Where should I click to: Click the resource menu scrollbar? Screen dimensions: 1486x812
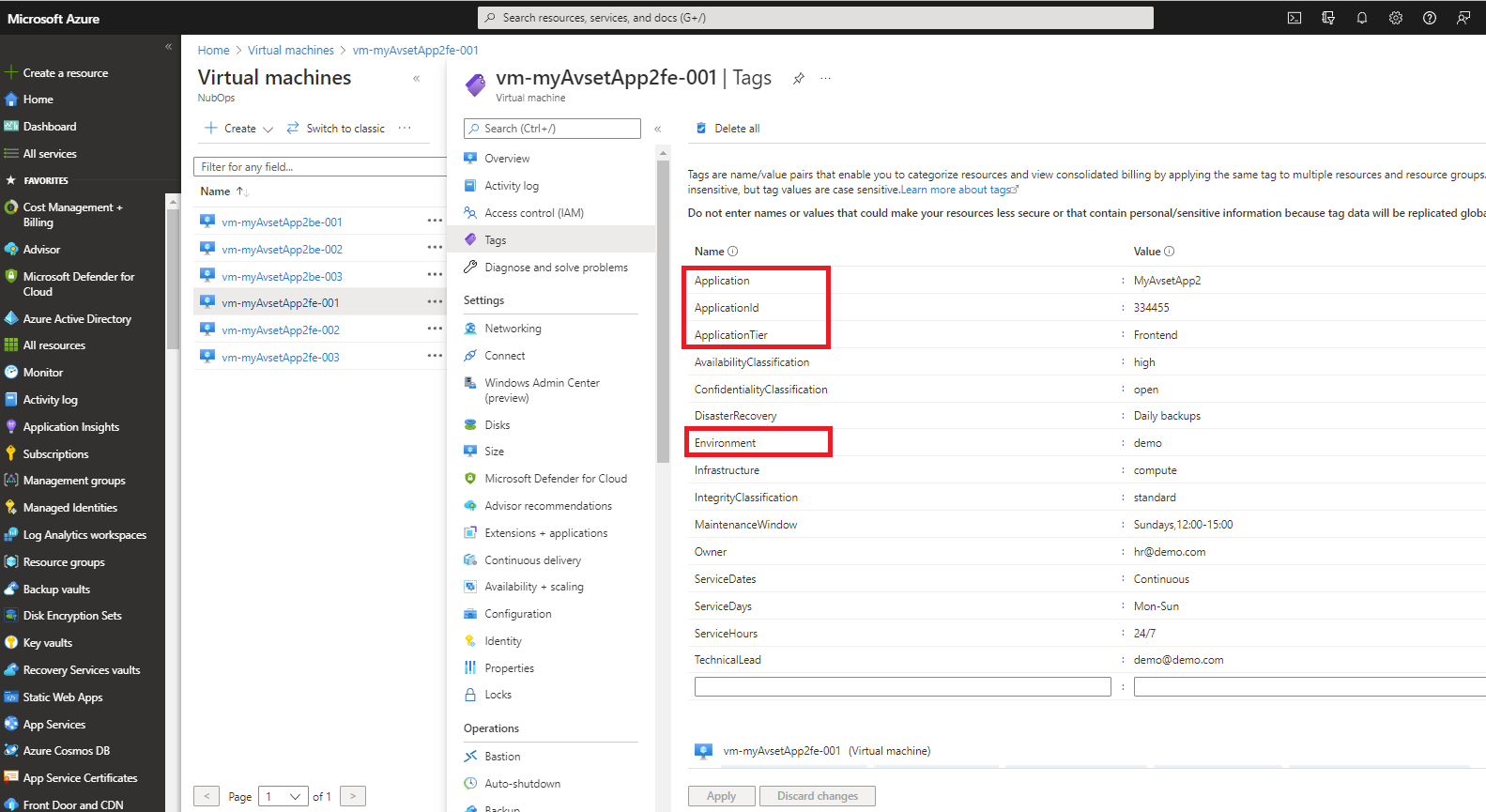coord(664,312)
